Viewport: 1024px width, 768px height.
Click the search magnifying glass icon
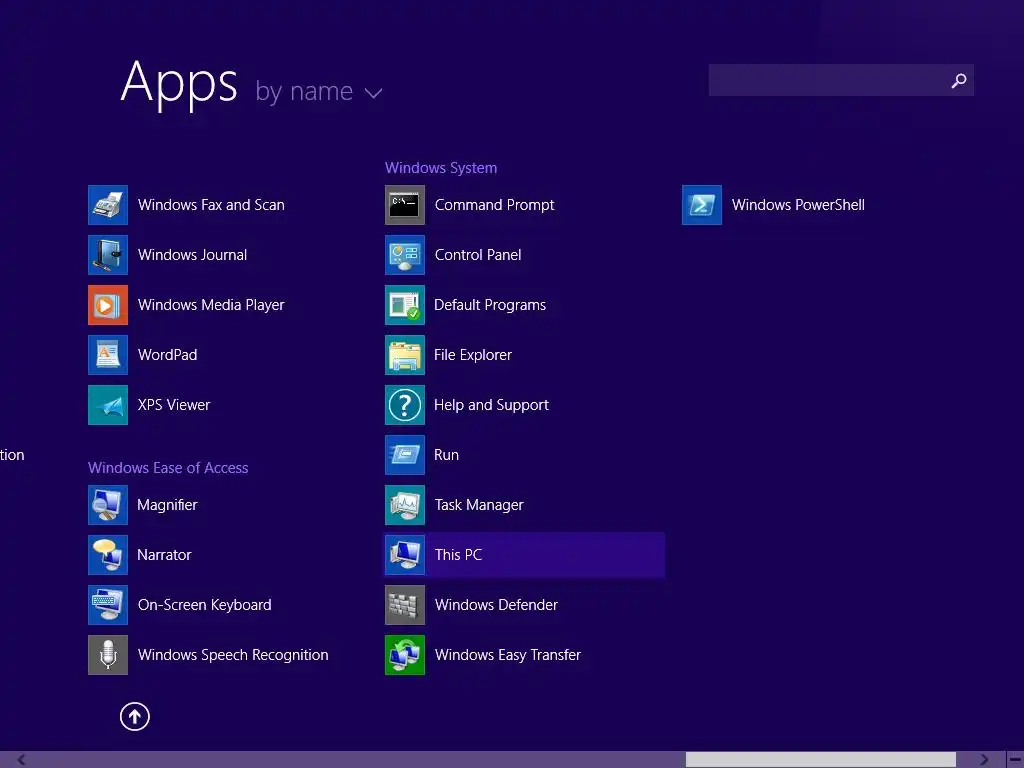point(959,80)
